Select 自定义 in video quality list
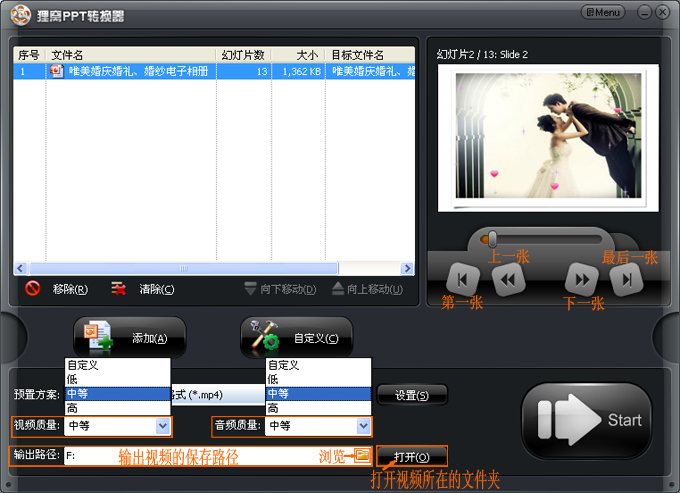Viewport: 680px width, 493px height. pos(118,365)
